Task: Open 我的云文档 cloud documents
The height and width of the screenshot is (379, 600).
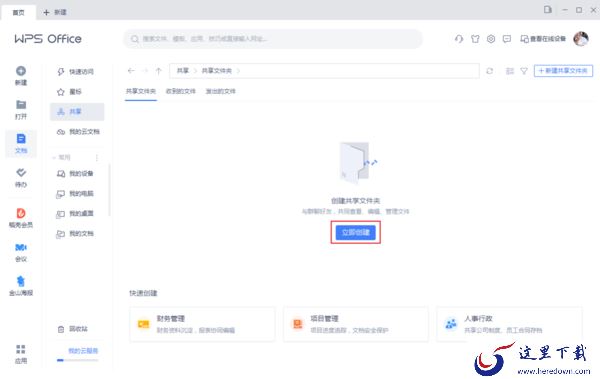Action: pos(77,132)
